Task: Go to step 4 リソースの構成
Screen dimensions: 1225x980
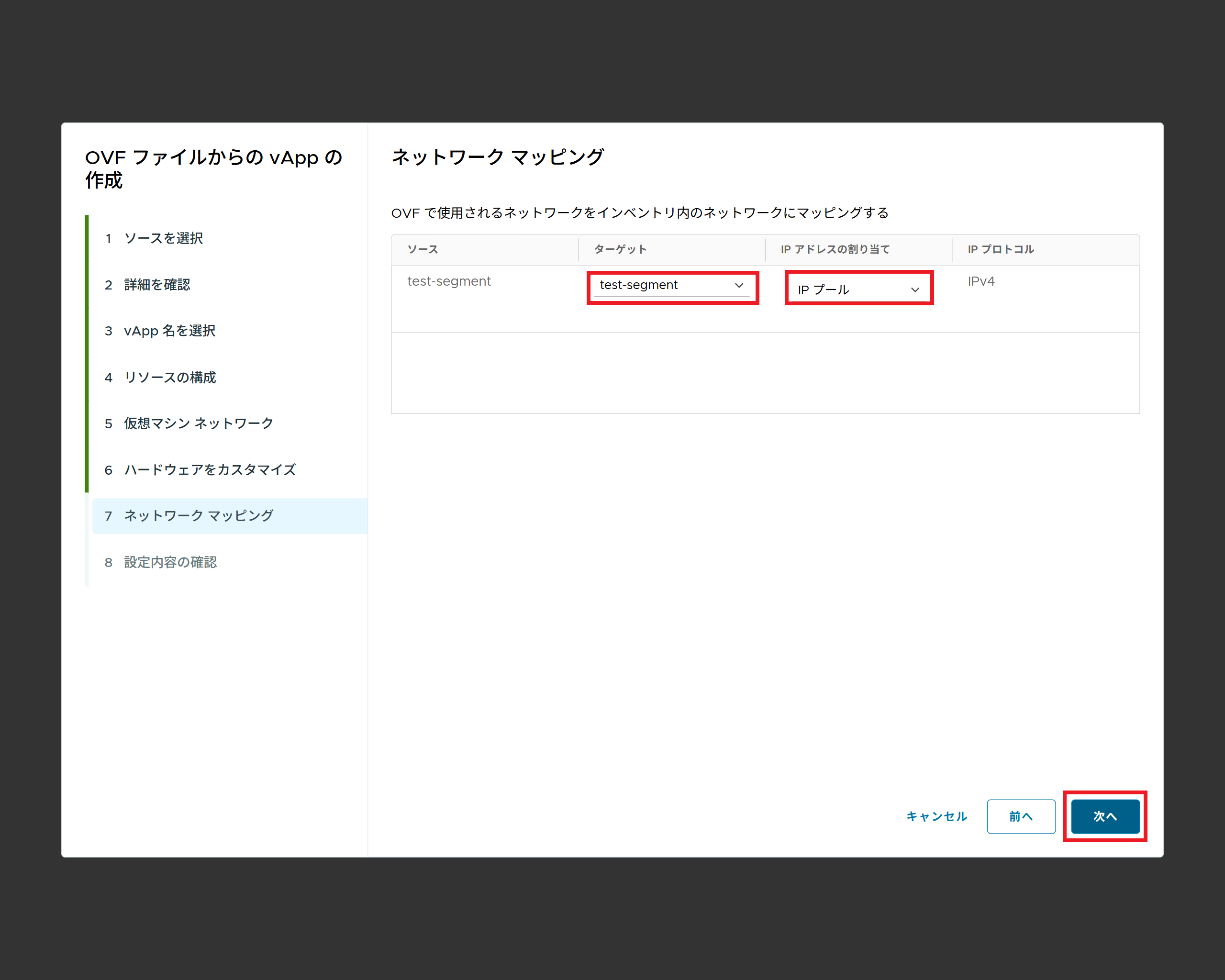Action: (169, 377)
